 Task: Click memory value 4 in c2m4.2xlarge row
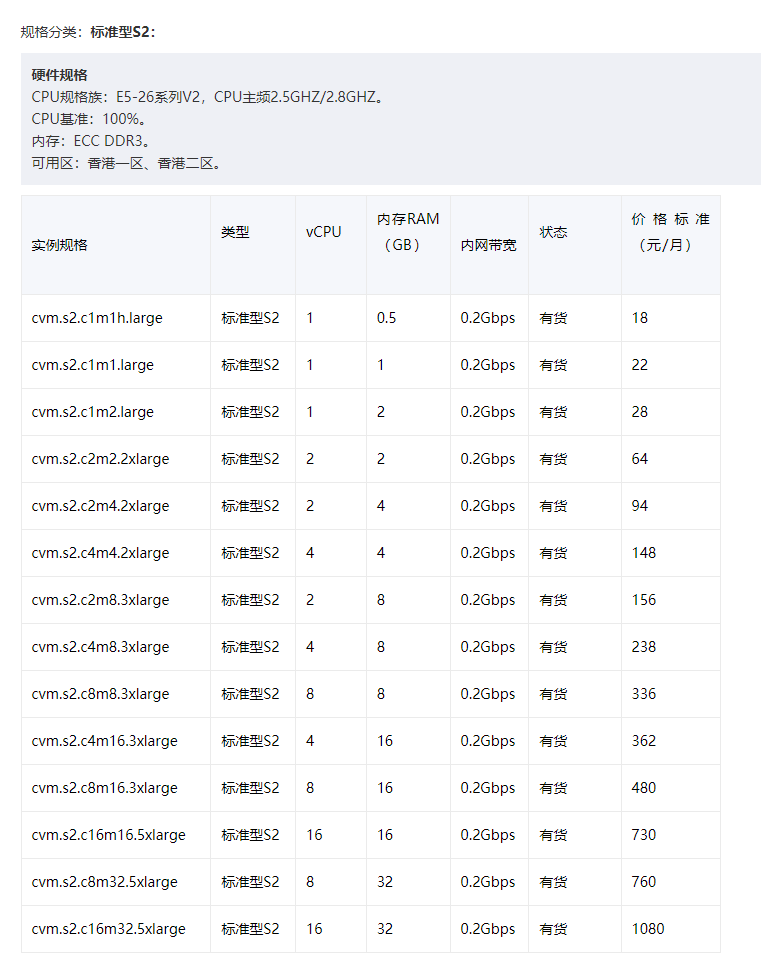(x=381, y=507)
